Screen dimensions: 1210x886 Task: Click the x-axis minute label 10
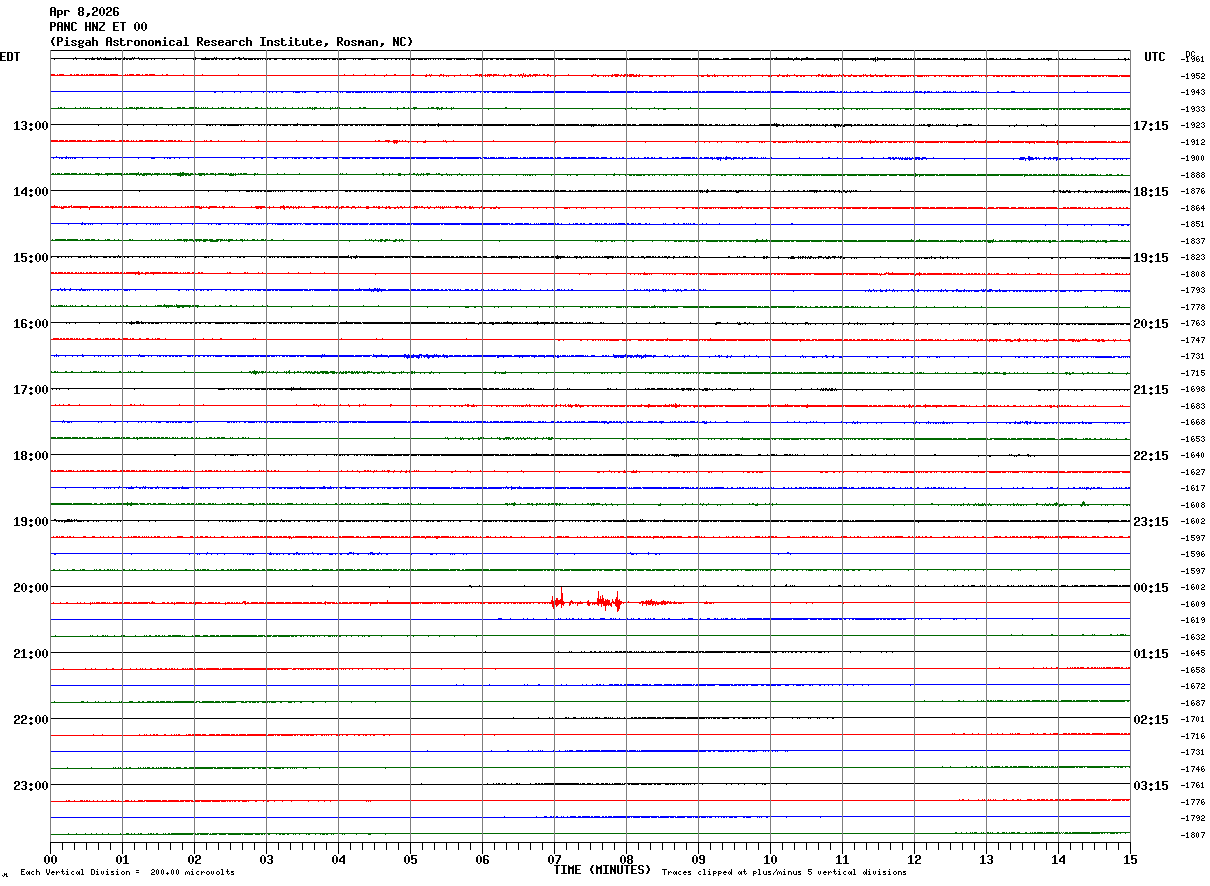pos(770,860)
